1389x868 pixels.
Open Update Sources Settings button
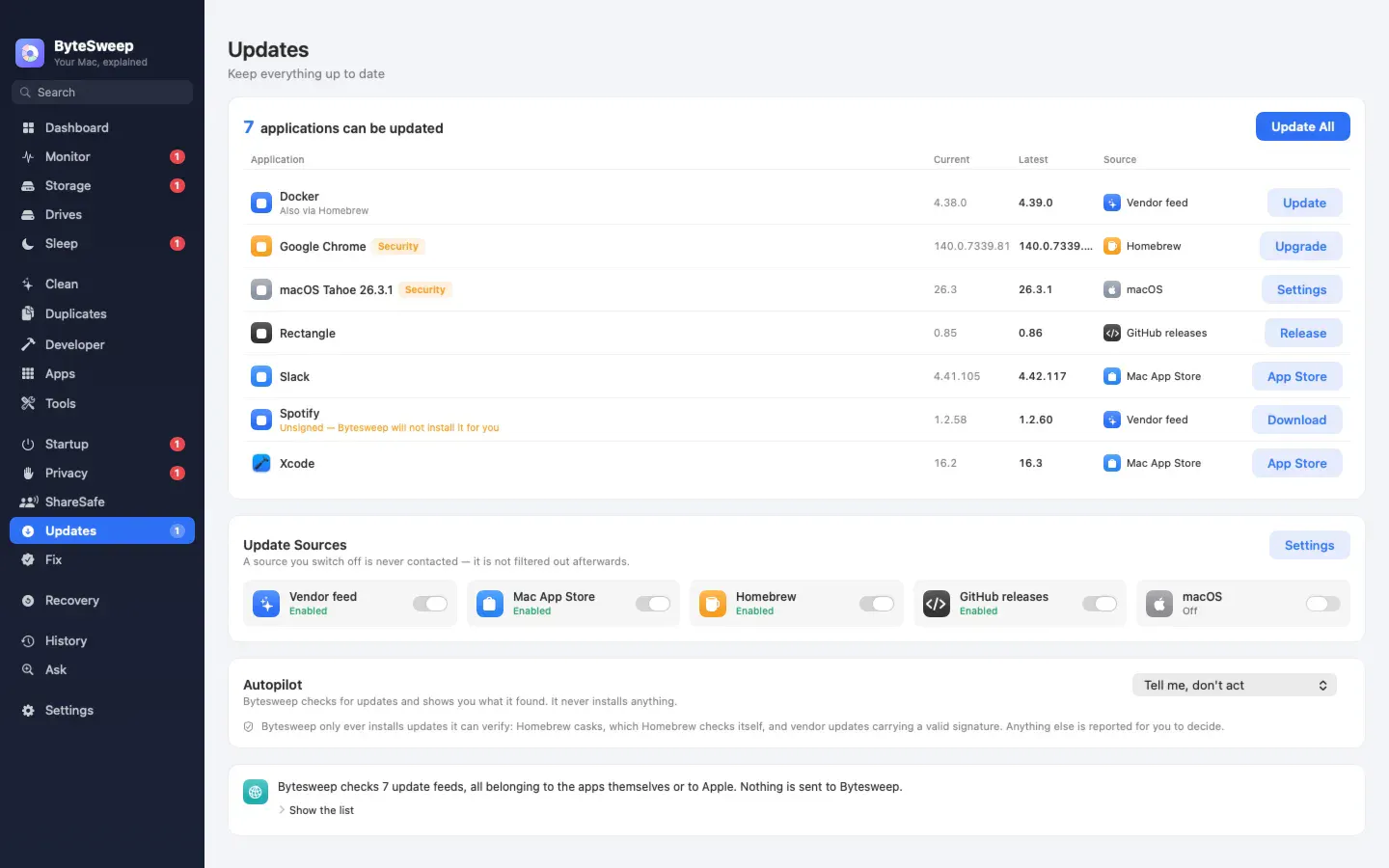[1310, 545]
